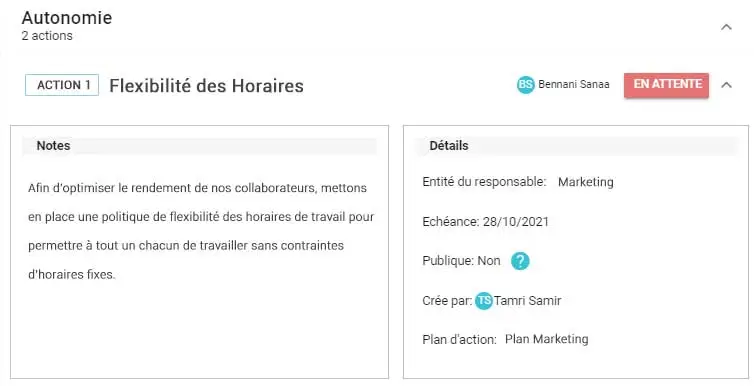Click the ACTION 1 label badge

(62, 85)
